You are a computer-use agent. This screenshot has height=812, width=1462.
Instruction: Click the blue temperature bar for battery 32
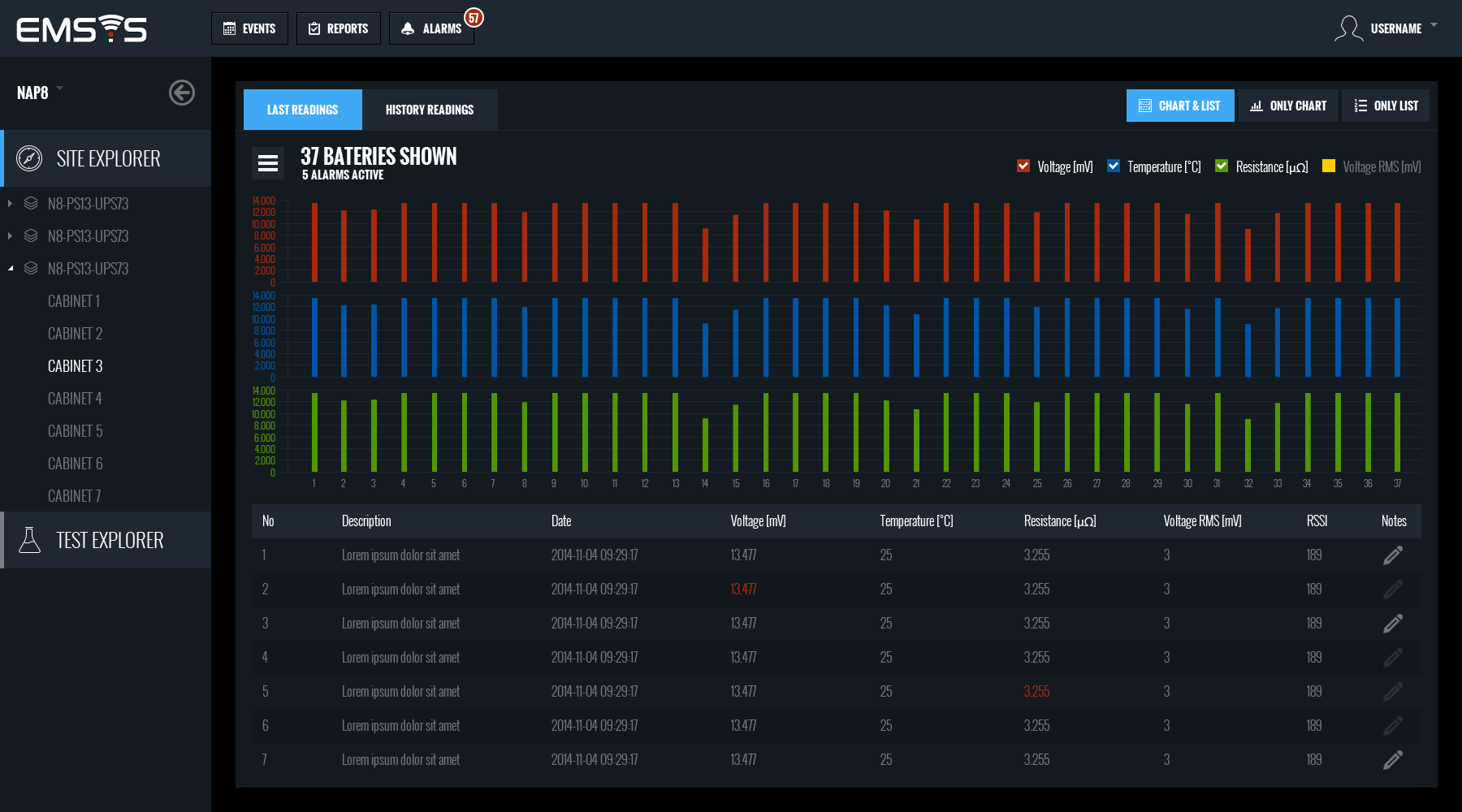point(1248,350)
